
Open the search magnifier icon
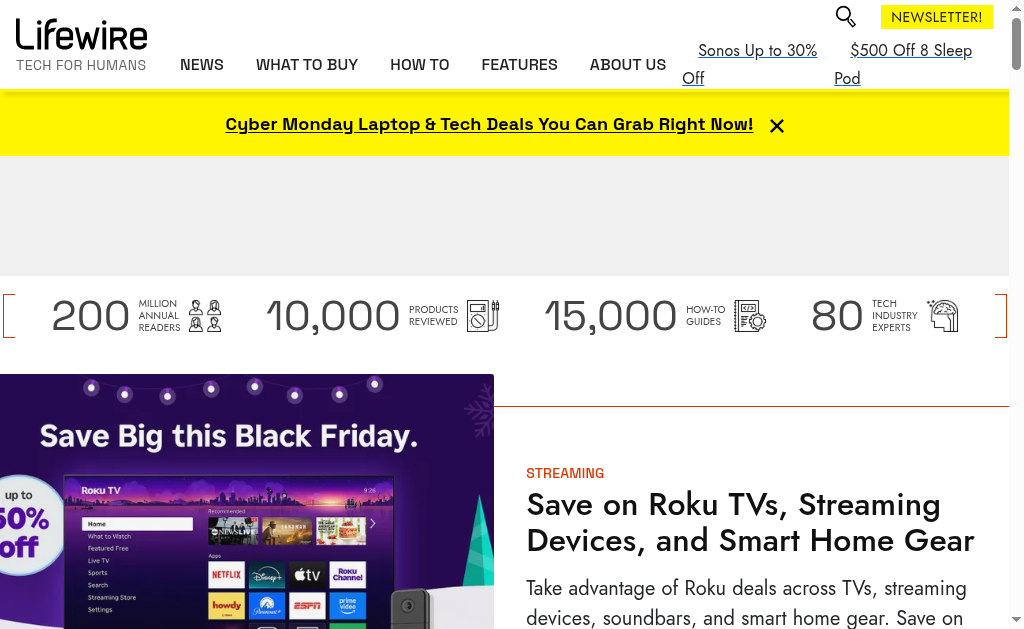846,17
